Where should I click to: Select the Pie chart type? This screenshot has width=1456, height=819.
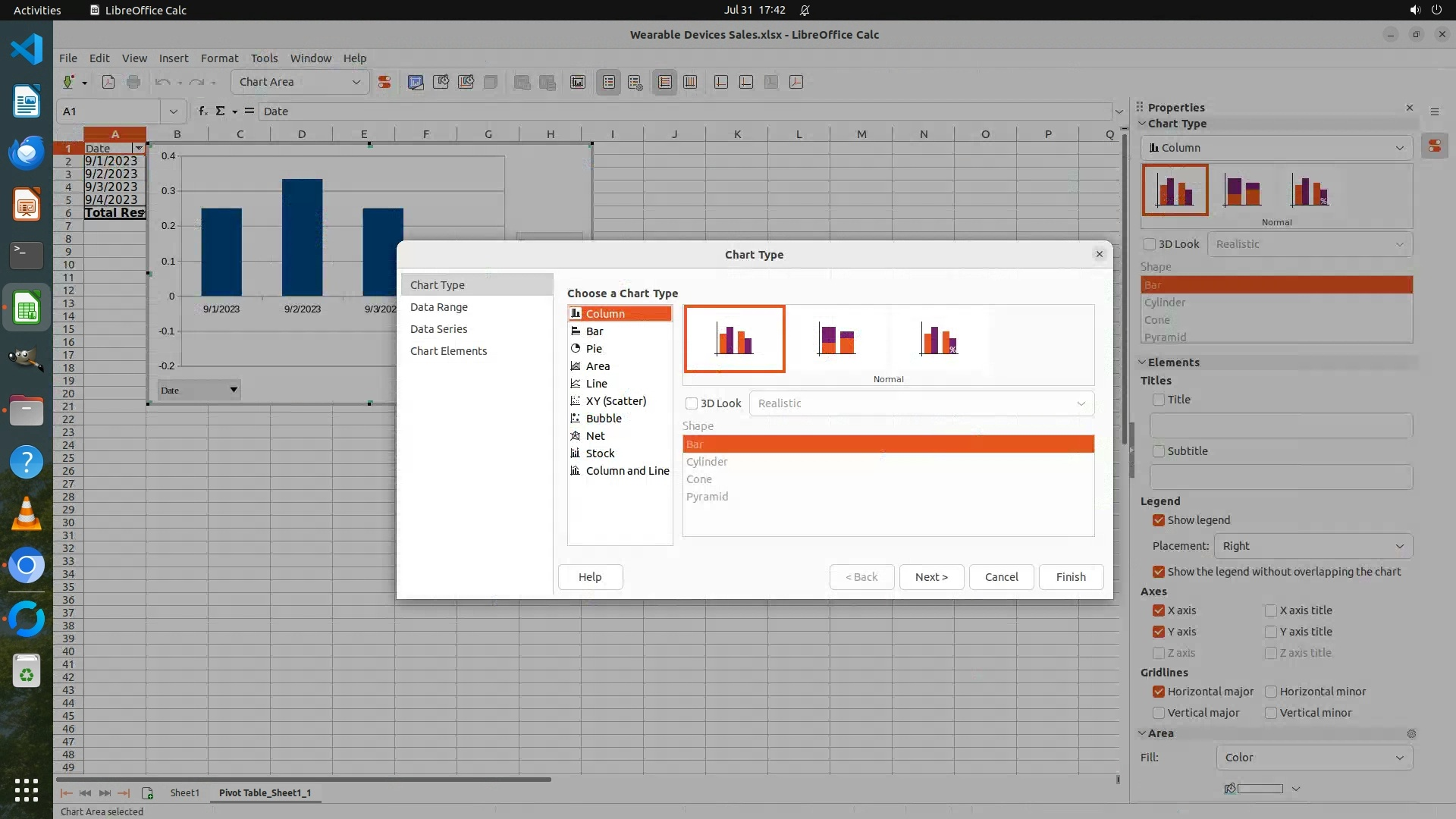pyautogui.click(x=594, y=349)
